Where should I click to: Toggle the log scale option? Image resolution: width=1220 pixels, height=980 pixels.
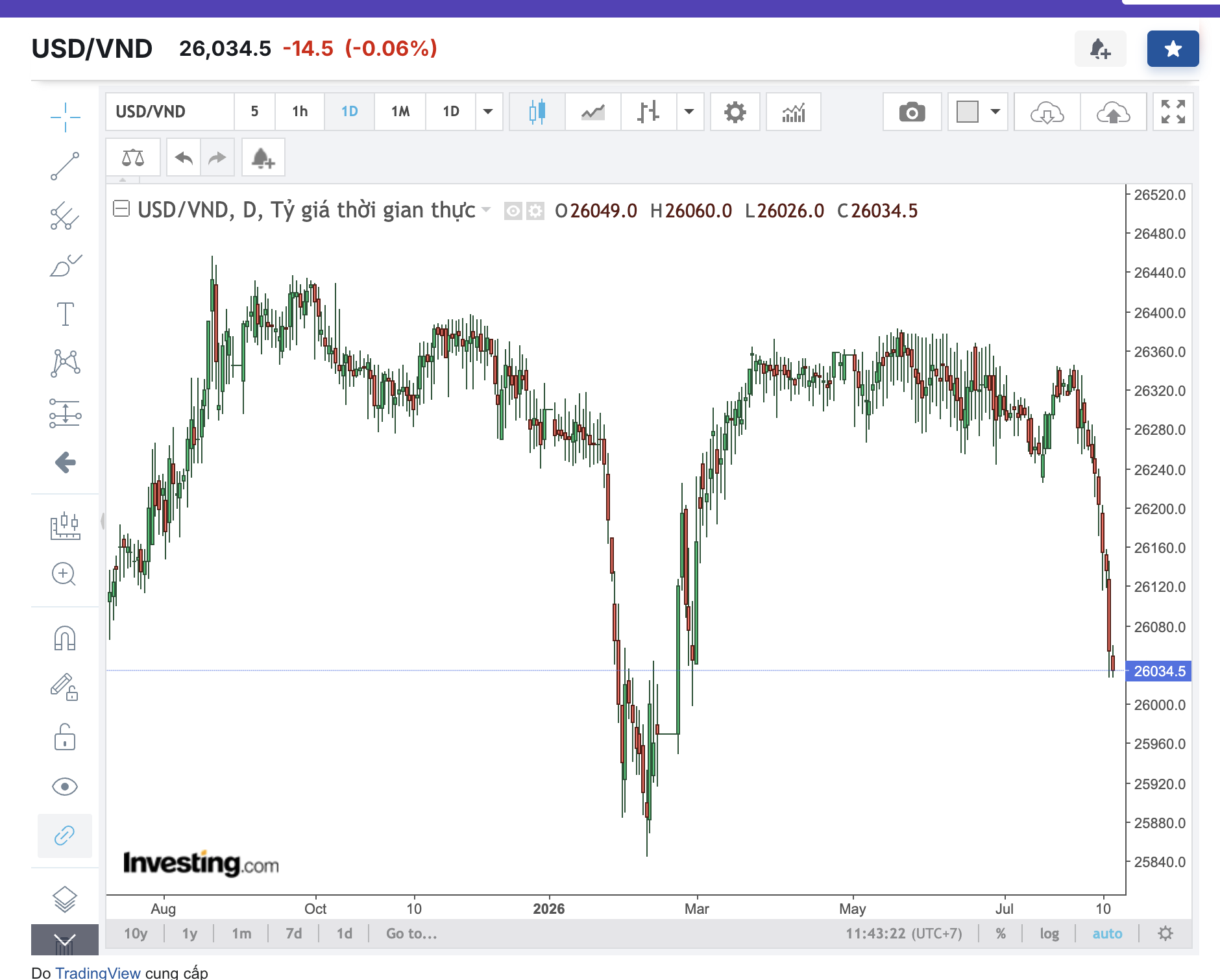(x=1049, y=933)
